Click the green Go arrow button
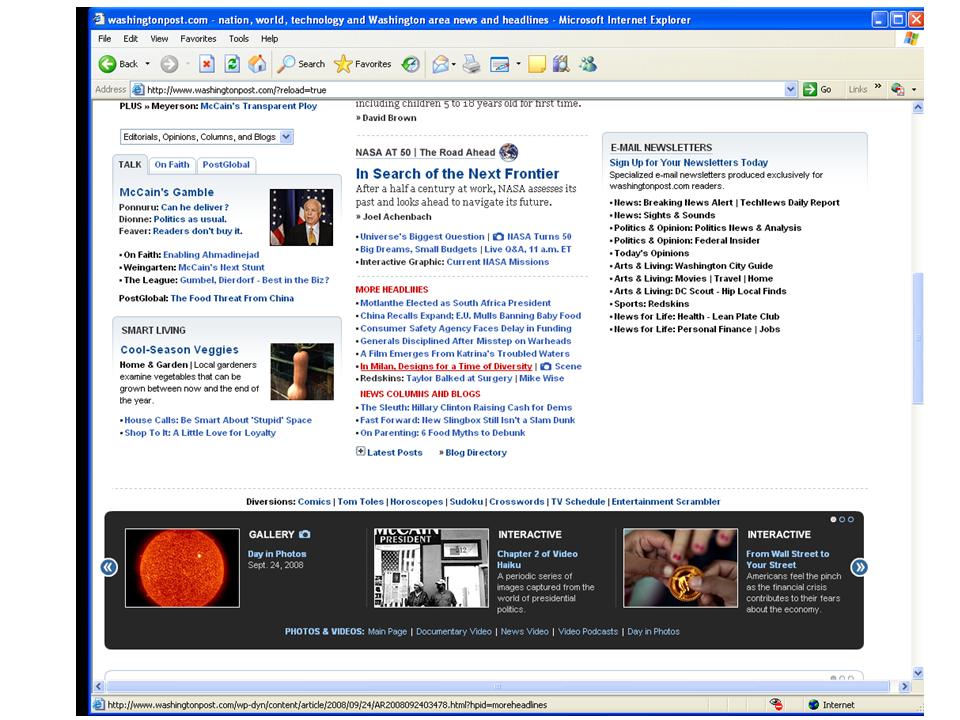The width and height of the screenshot is (960, 720). point(810,89)
